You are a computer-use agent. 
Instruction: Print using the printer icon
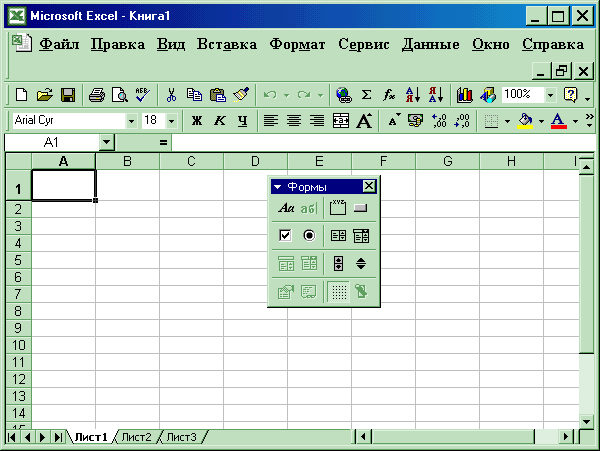pos(97,94)
